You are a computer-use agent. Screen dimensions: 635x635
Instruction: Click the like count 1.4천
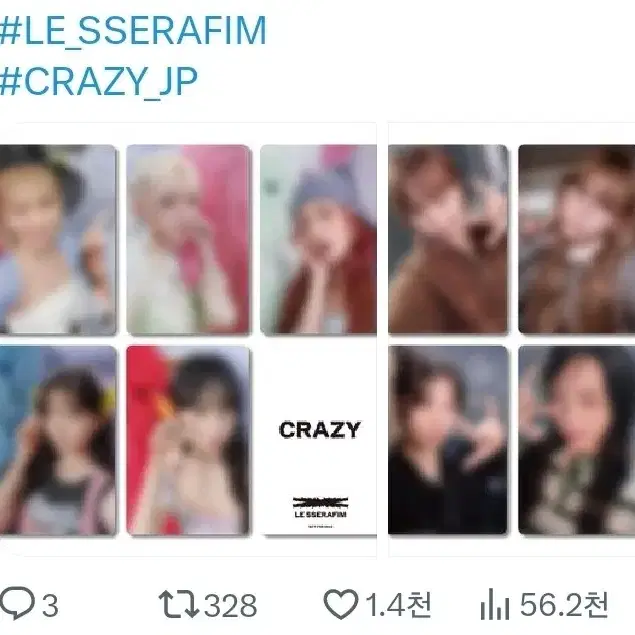coord(398,605)
